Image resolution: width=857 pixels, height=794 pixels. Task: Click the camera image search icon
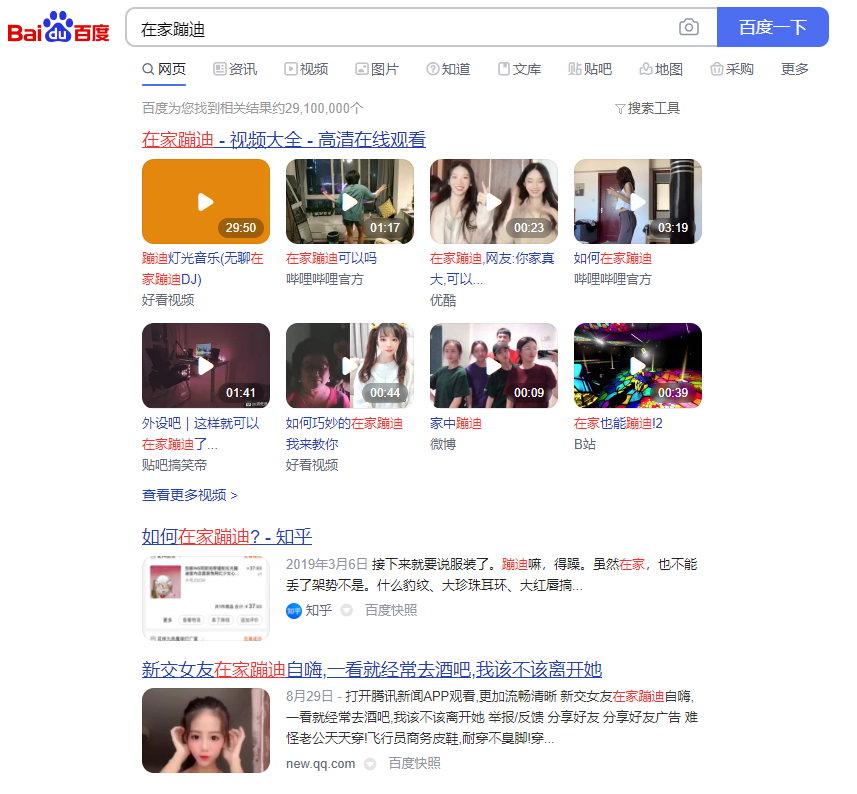pos(688,27)
